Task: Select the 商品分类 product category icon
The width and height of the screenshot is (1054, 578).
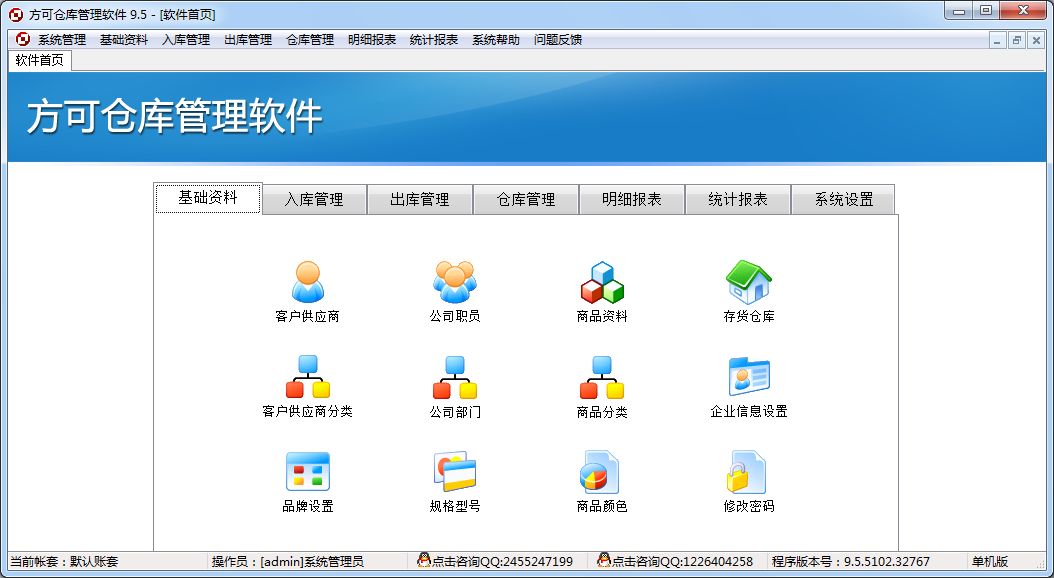Action: coord(602,382)
